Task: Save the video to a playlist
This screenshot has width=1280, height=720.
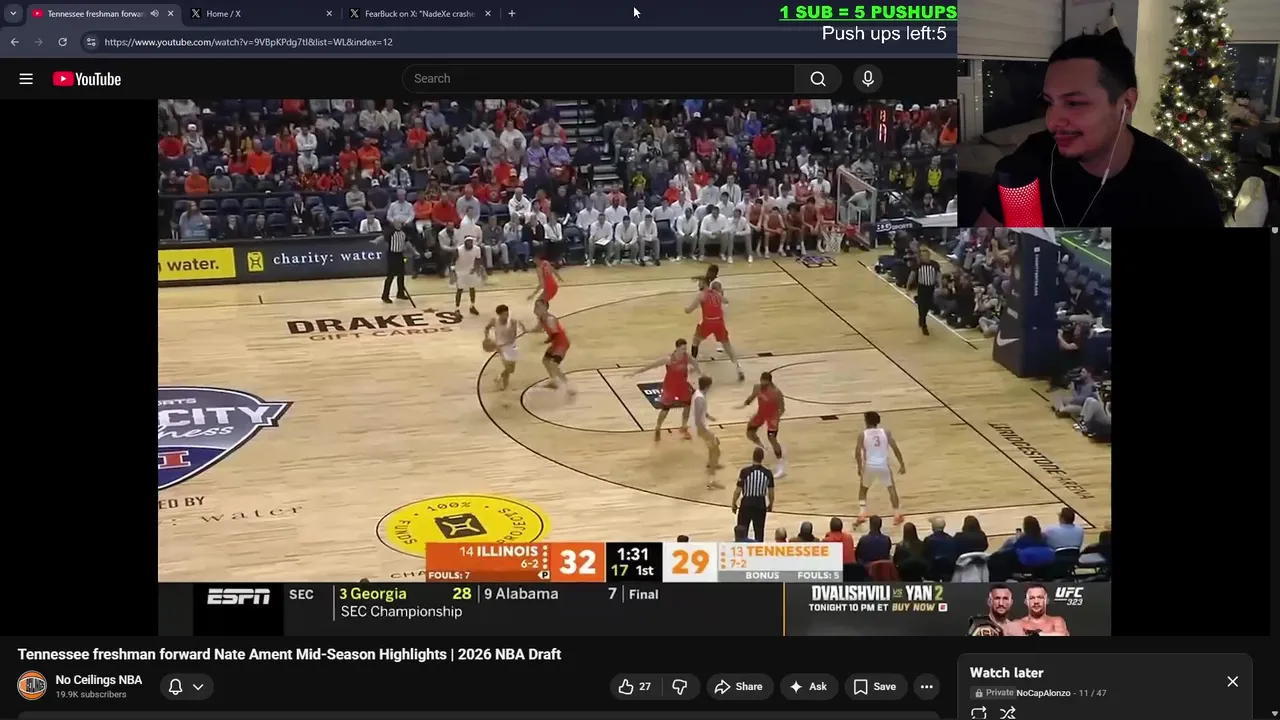Action: click(x=874, y=687)
